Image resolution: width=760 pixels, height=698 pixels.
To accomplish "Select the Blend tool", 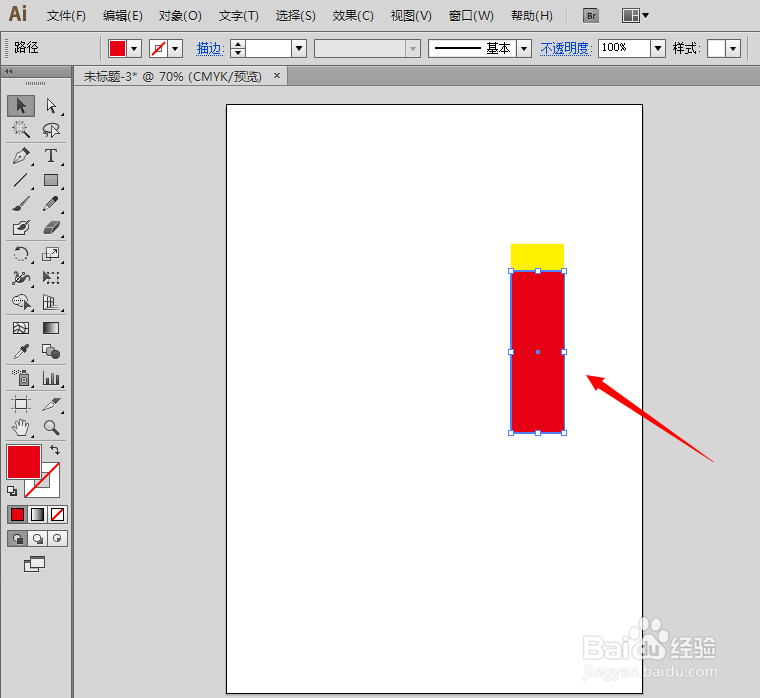I will (x=51, y=352).
